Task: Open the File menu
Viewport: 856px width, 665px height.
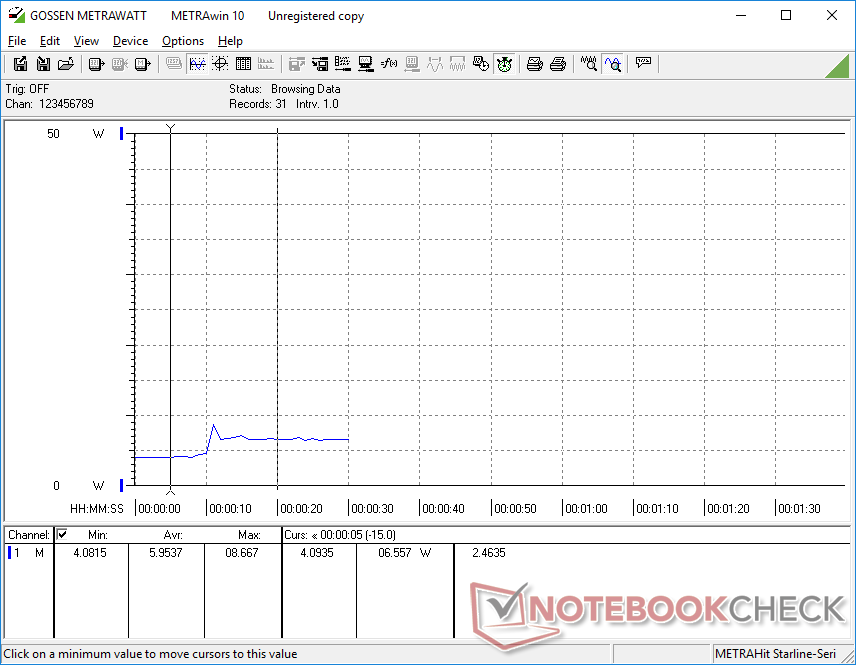Action: (17, 41)
